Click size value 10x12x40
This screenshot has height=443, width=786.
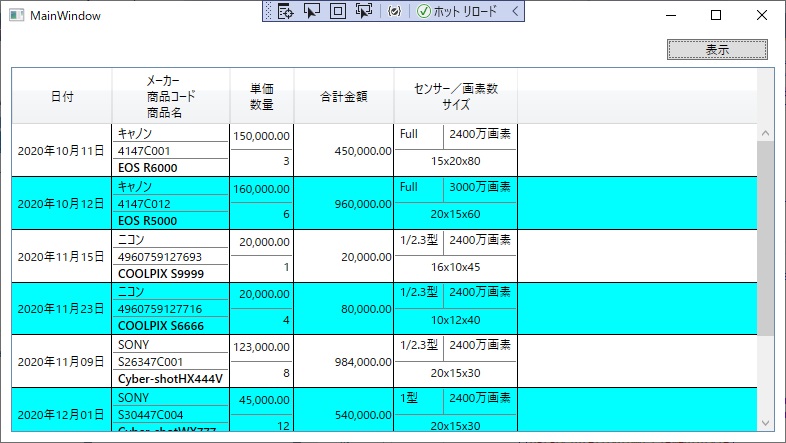[x=455, y=320]
